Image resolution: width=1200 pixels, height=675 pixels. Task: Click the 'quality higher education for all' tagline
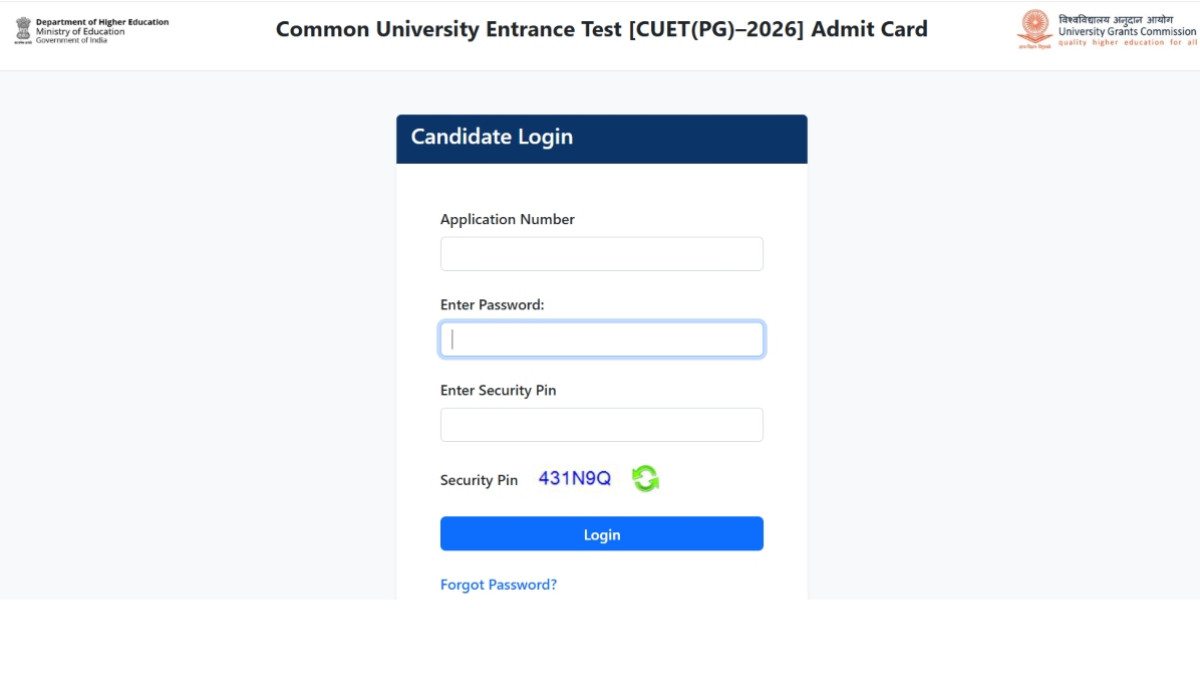click(x=1126, y=43)
